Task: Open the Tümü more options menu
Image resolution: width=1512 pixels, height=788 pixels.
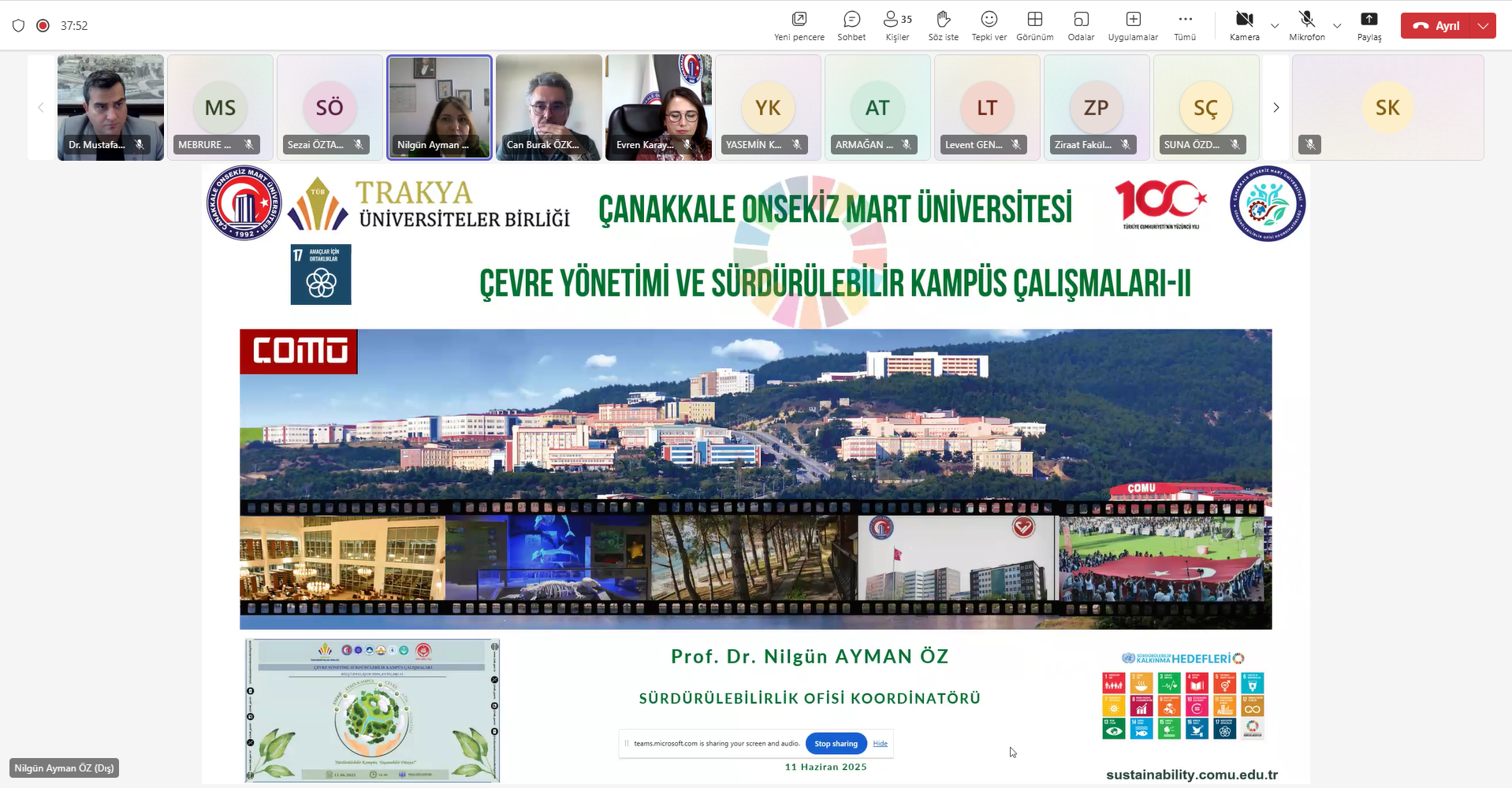Action: 1185,25
